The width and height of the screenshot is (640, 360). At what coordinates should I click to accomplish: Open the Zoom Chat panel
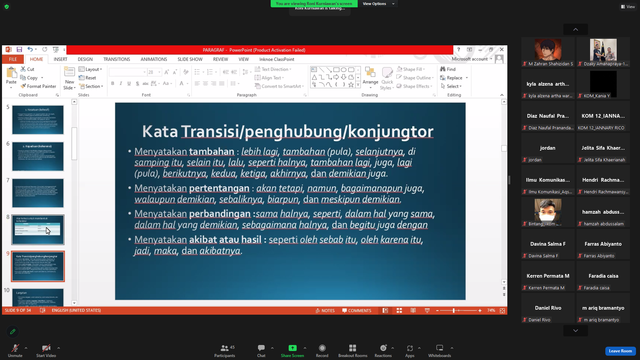click(x=261, y=350)
